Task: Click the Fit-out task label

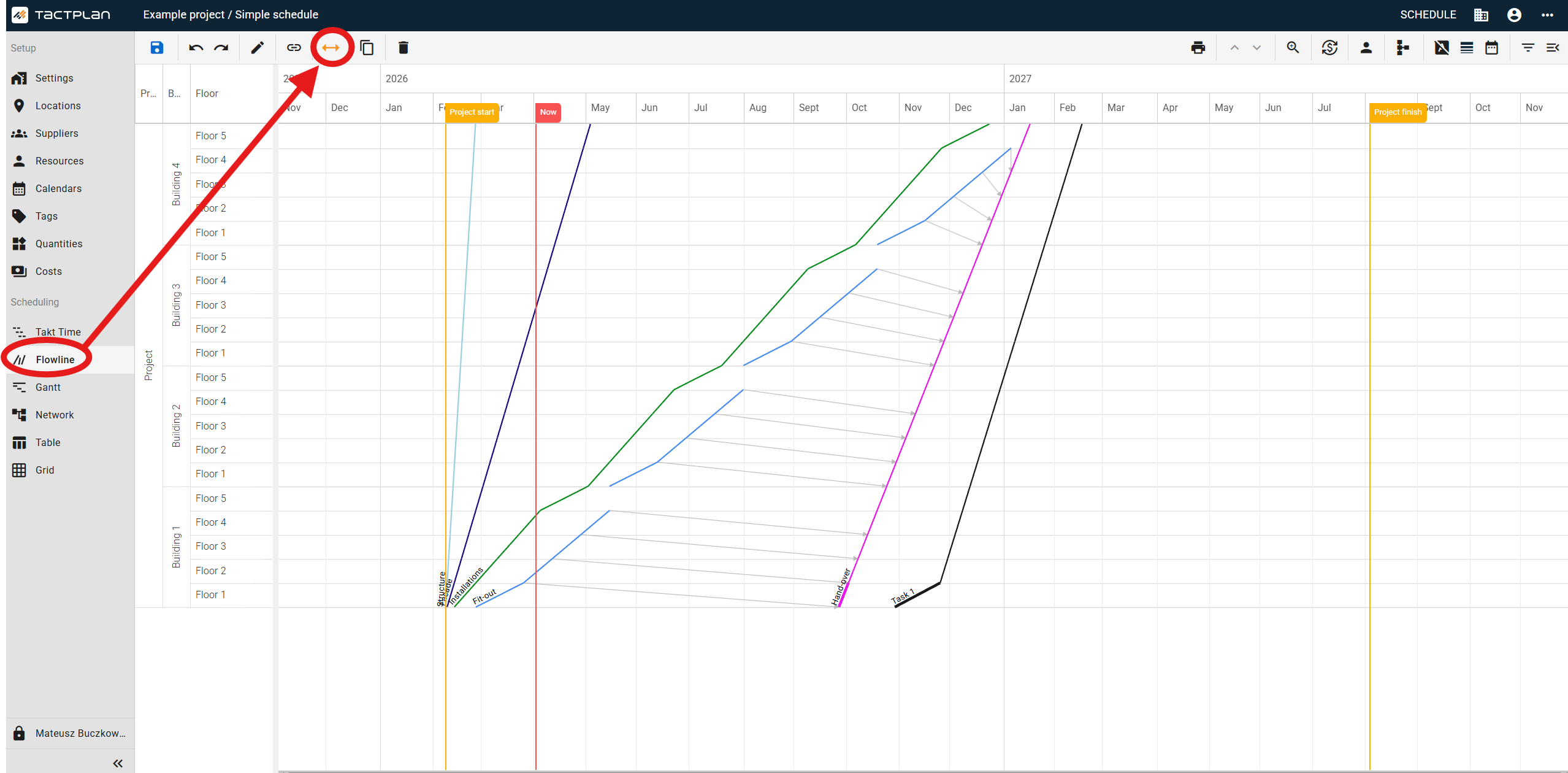Action: [x=484, y=597]
